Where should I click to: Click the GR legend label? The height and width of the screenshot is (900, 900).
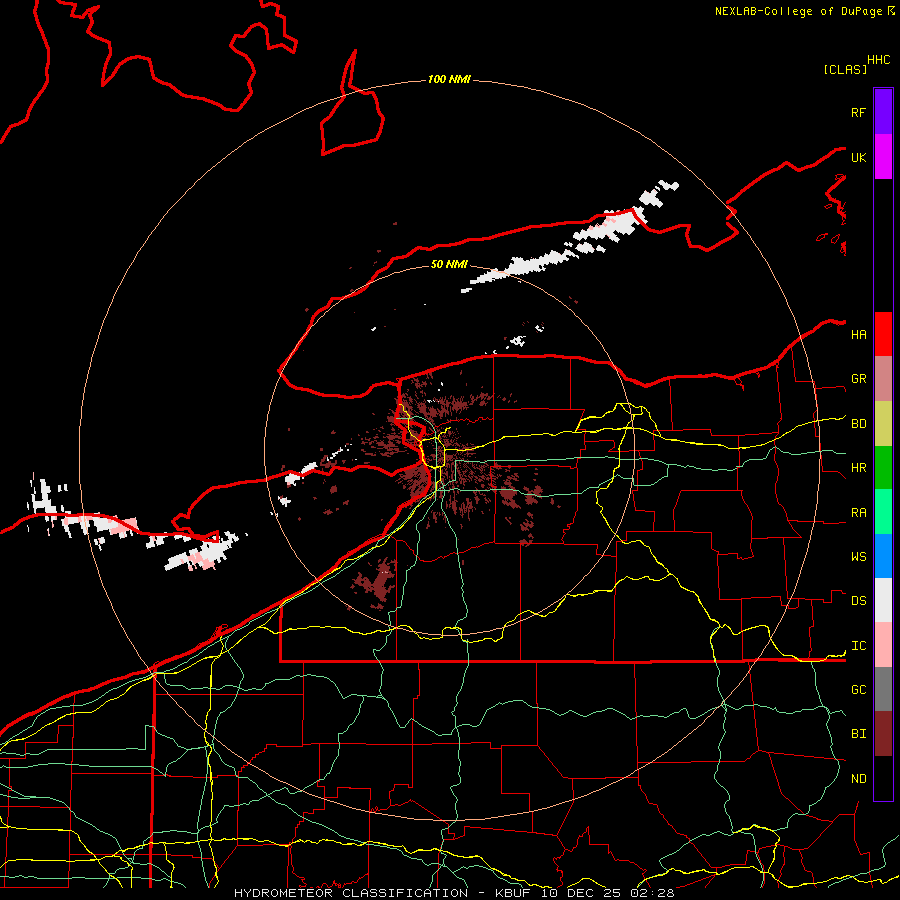click(858, 379)
